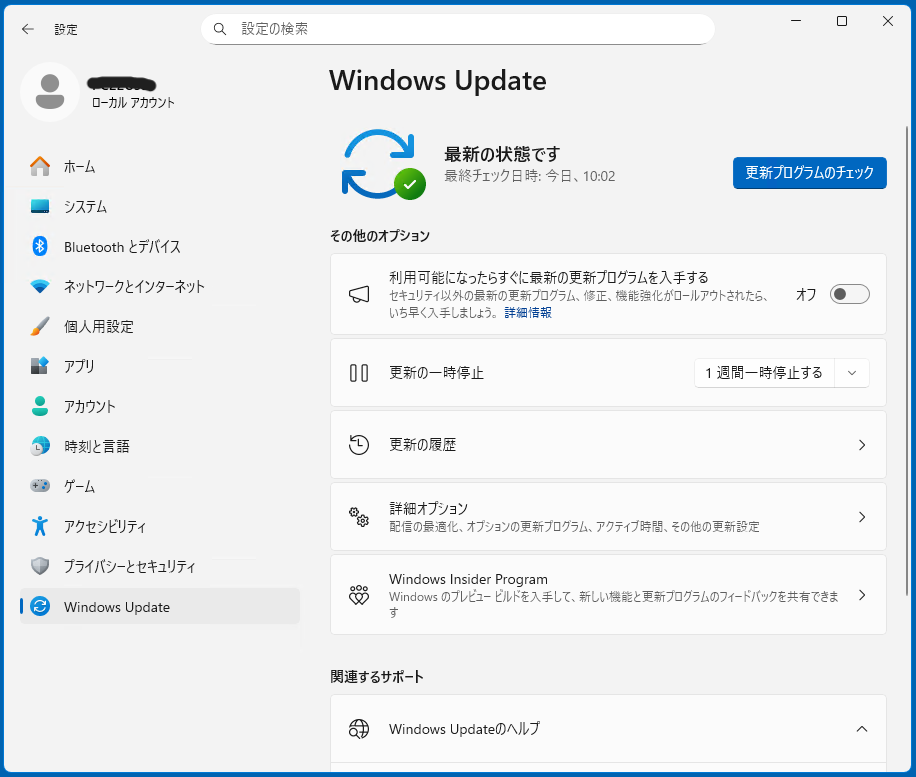The image size is (916, 777).
Task: Click the personalization paintbrush icon
Action: [x=40, y=326]
